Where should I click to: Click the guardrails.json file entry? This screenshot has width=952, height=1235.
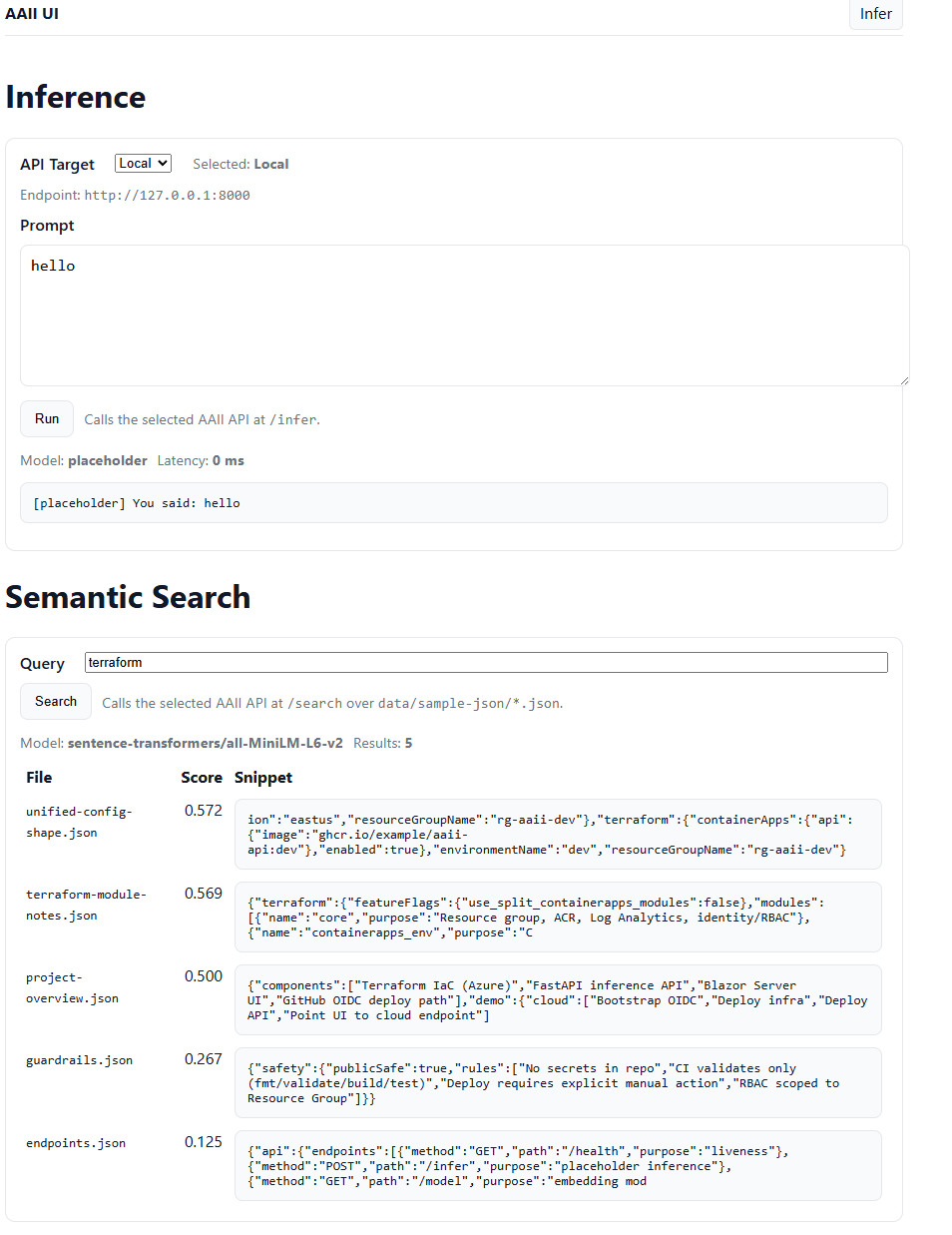pyautogui.click(x=79, y=1059)
